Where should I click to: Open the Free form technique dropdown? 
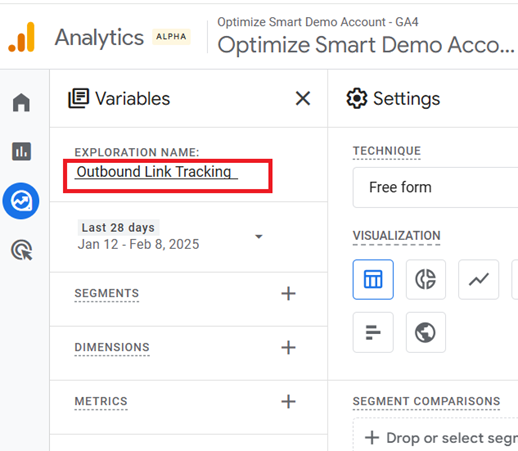click(x=435, y=188)
